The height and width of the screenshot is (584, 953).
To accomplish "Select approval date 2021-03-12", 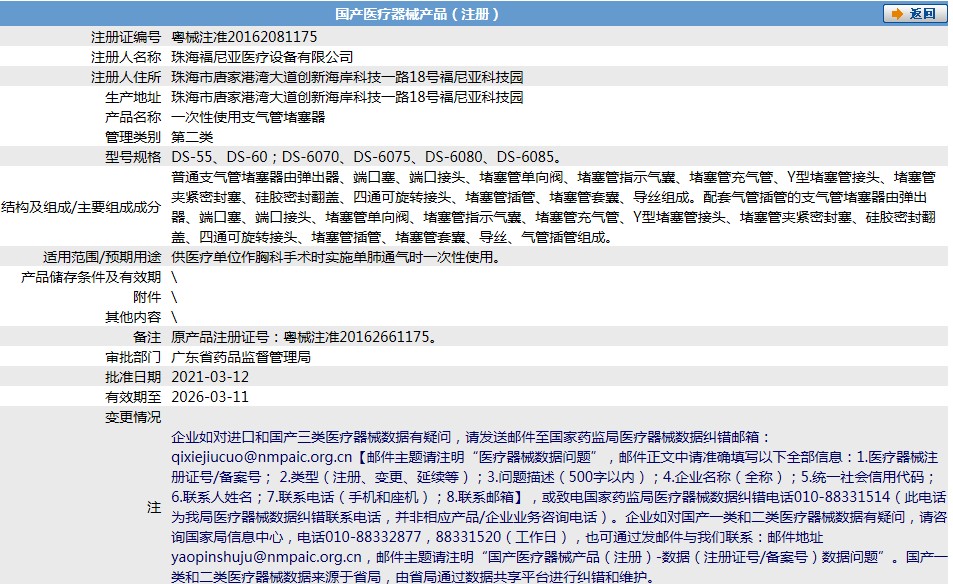I will 210,377.
